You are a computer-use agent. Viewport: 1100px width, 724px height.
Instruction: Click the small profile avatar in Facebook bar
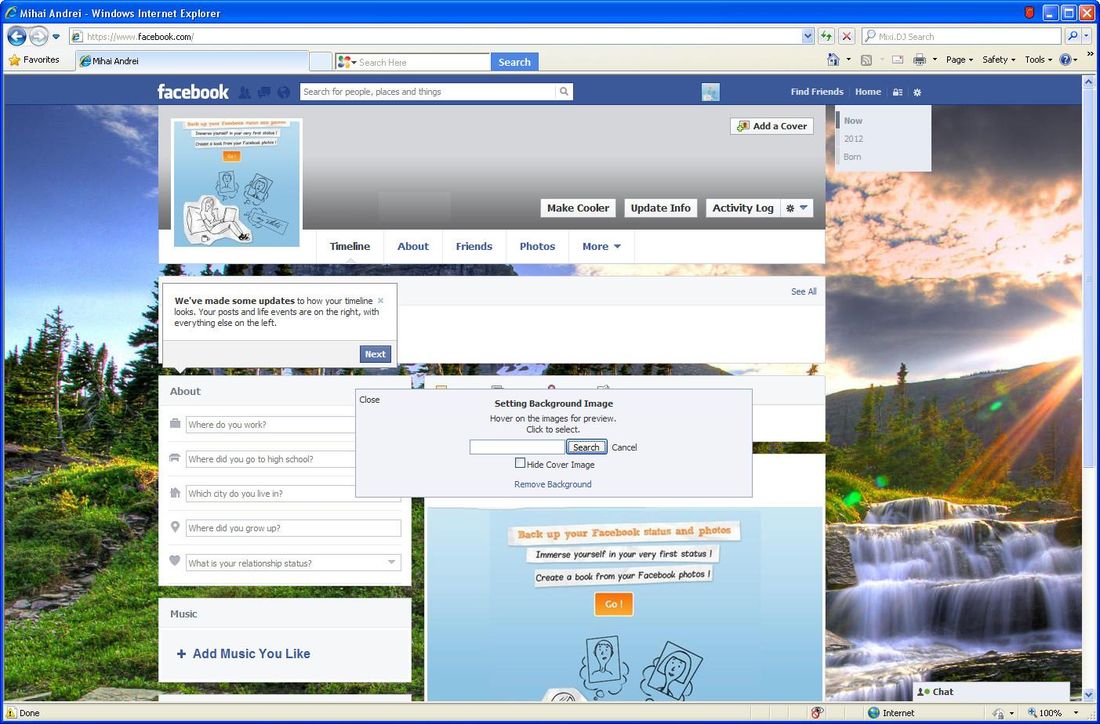coord(711,92)
